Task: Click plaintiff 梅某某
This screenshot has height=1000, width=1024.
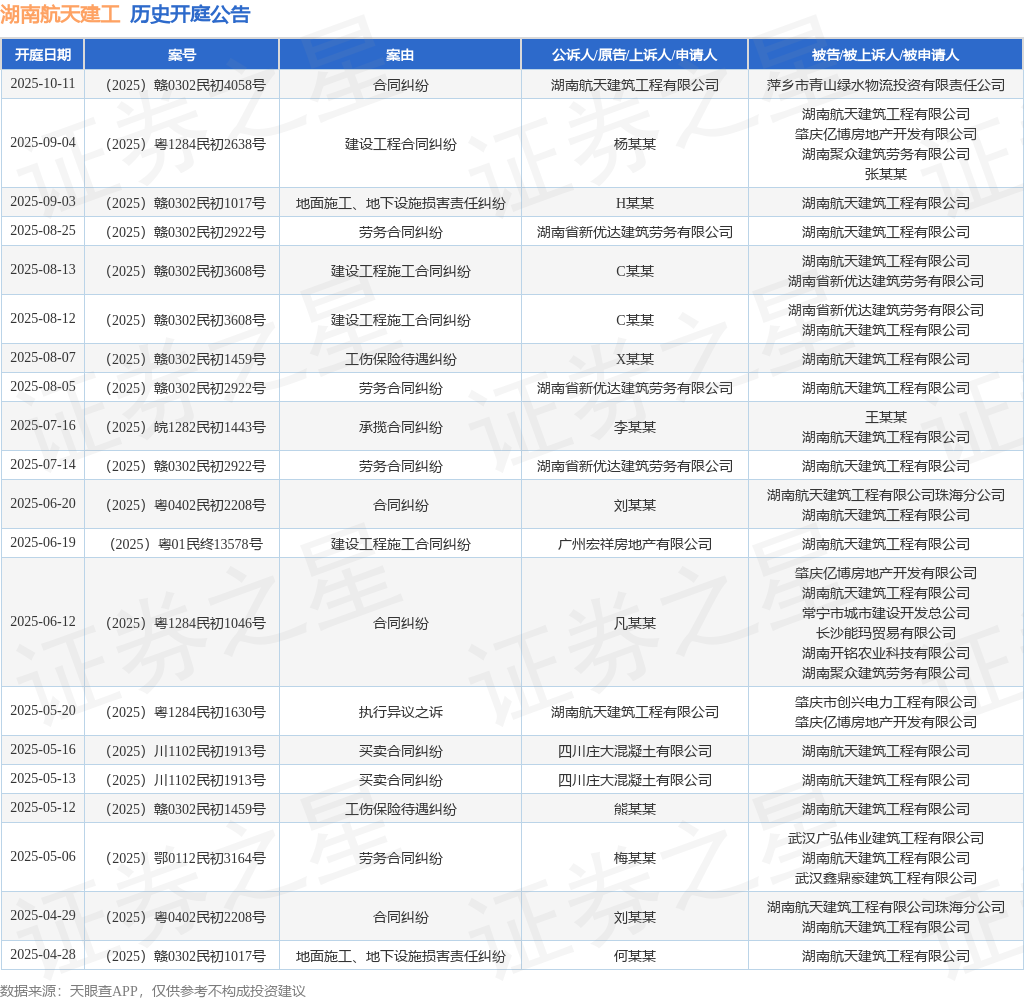Action: [x=634, y=858]
